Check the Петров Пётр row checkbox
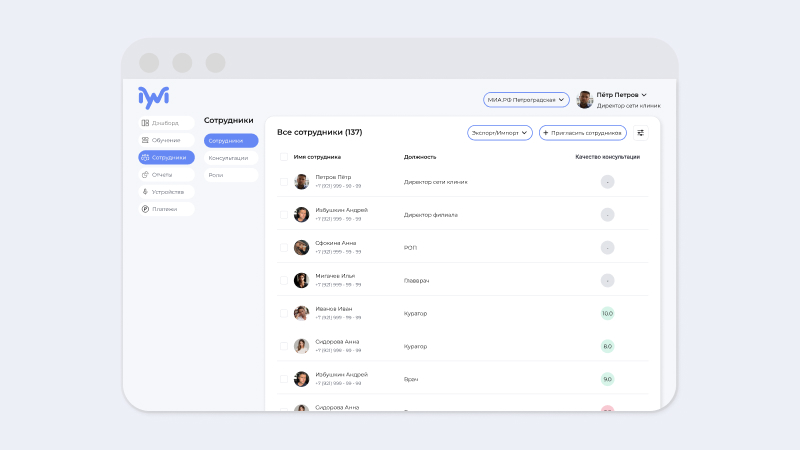This screenshot has height=450, width=800. click(284, 182)
